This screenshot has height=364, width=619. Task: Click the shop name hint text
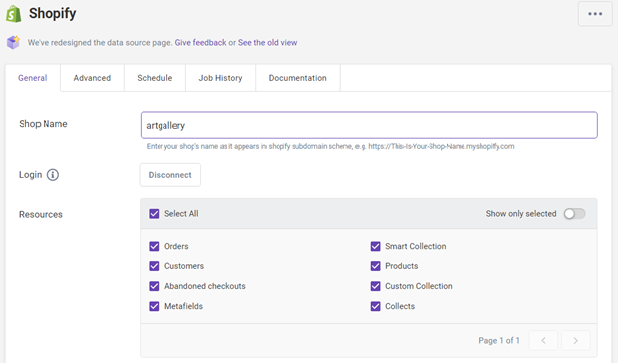(330, 146)
